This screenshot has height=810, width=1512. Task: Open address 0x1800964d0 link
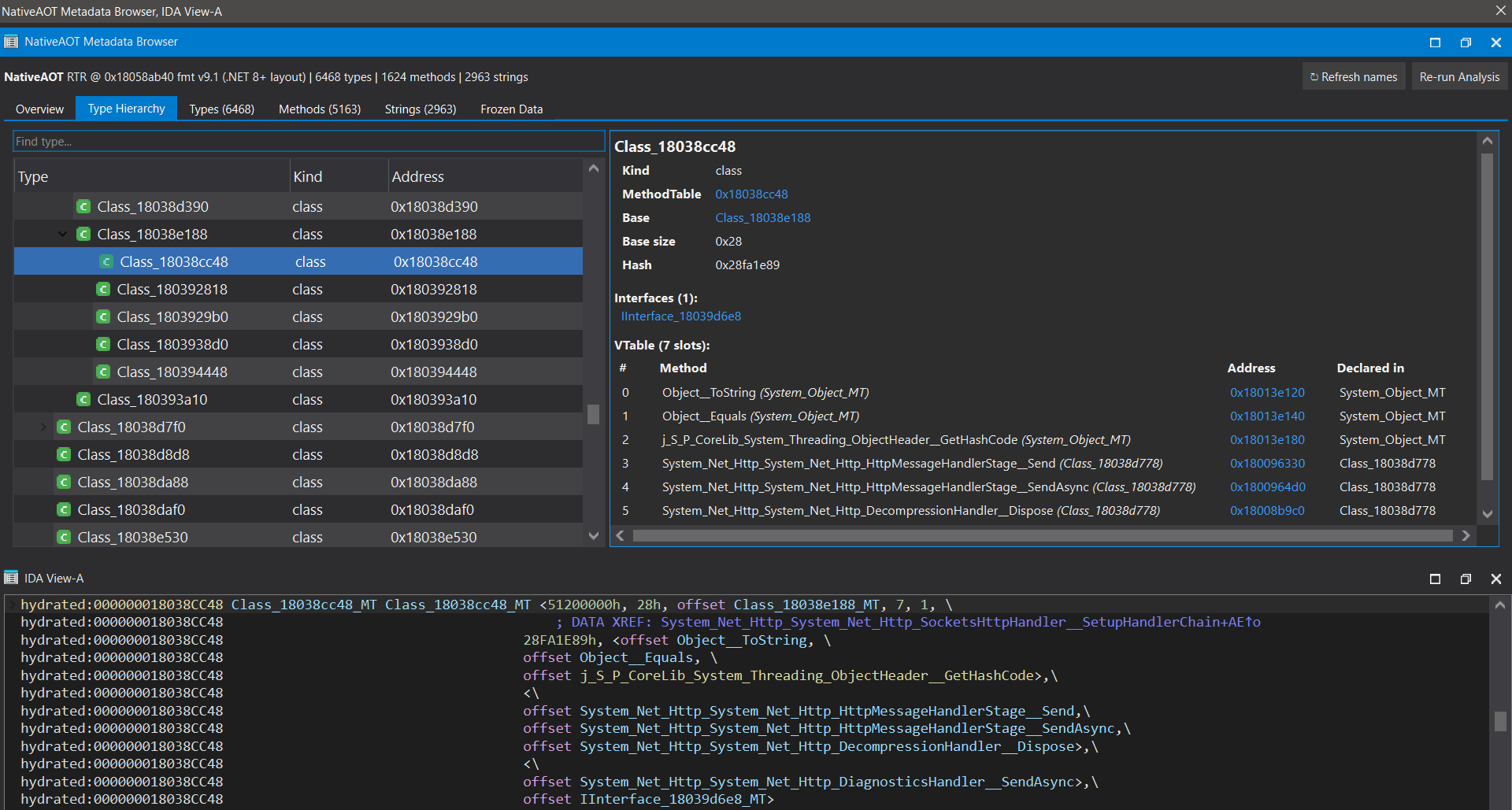click(1267, 487)
